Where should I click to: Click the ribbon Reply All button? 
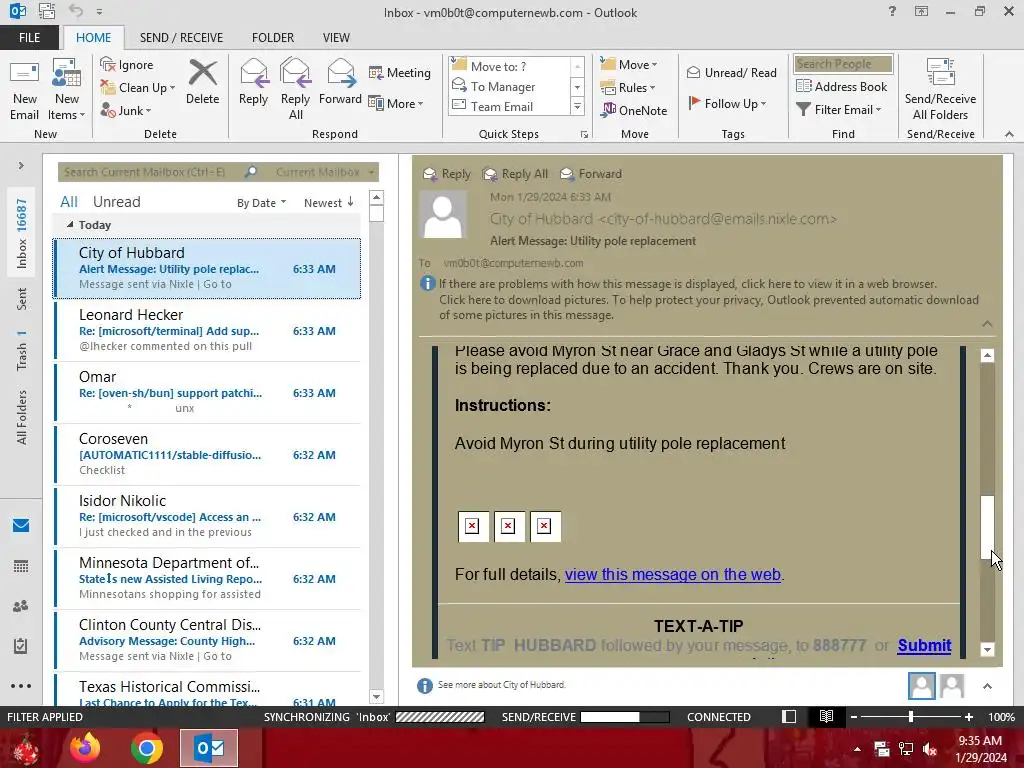coord(295,89)
